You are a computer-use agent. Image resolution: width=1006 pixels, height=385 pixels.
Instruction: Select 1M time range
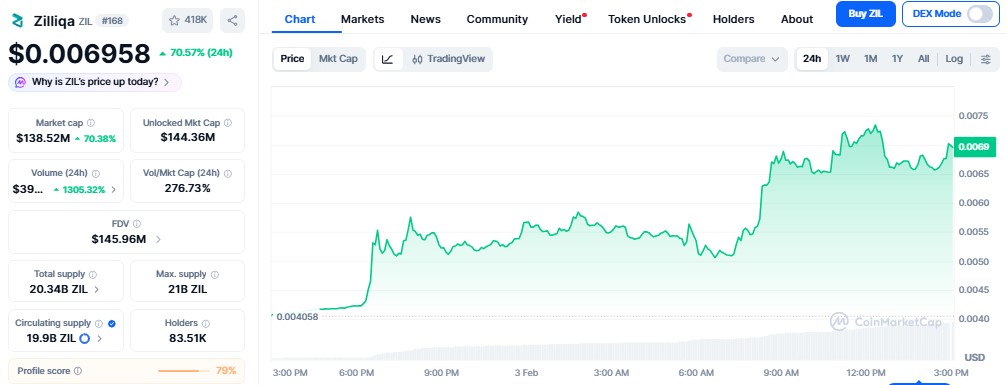coord(870,59)
